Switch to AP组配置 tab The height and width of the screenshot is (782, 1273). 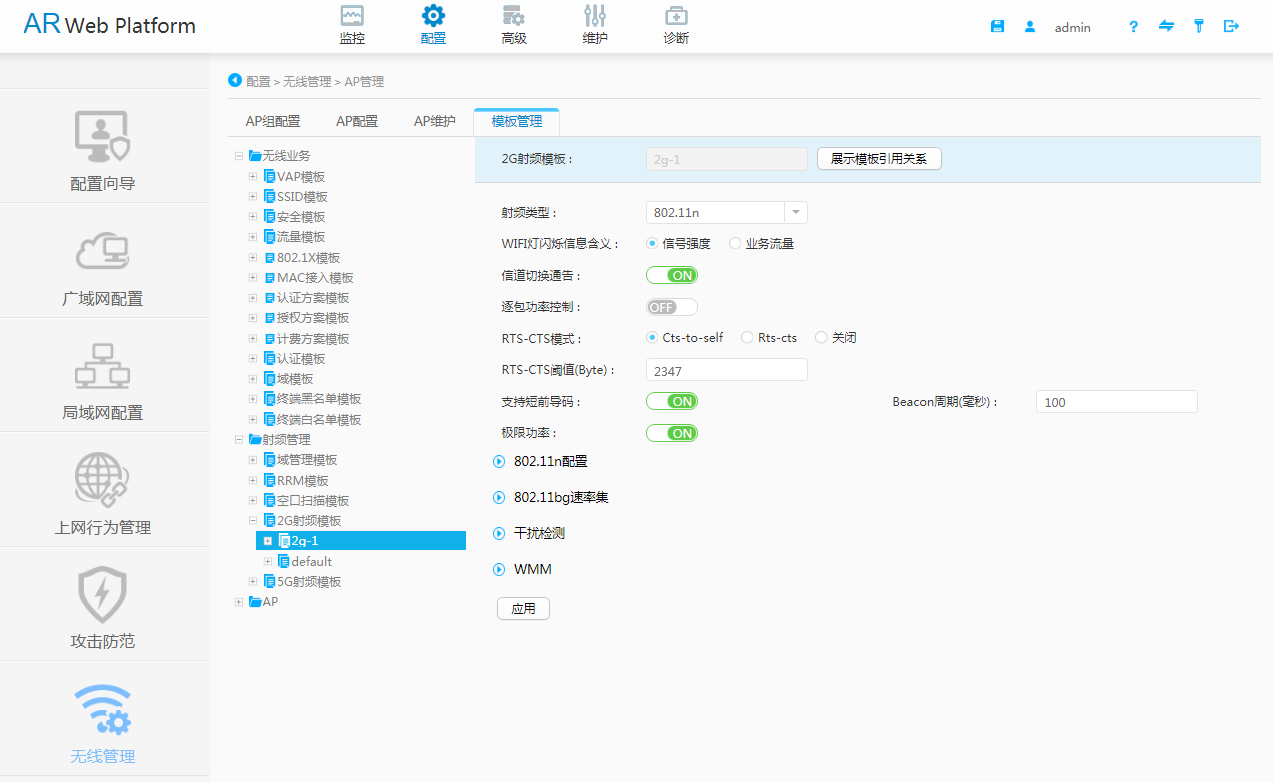273,121
